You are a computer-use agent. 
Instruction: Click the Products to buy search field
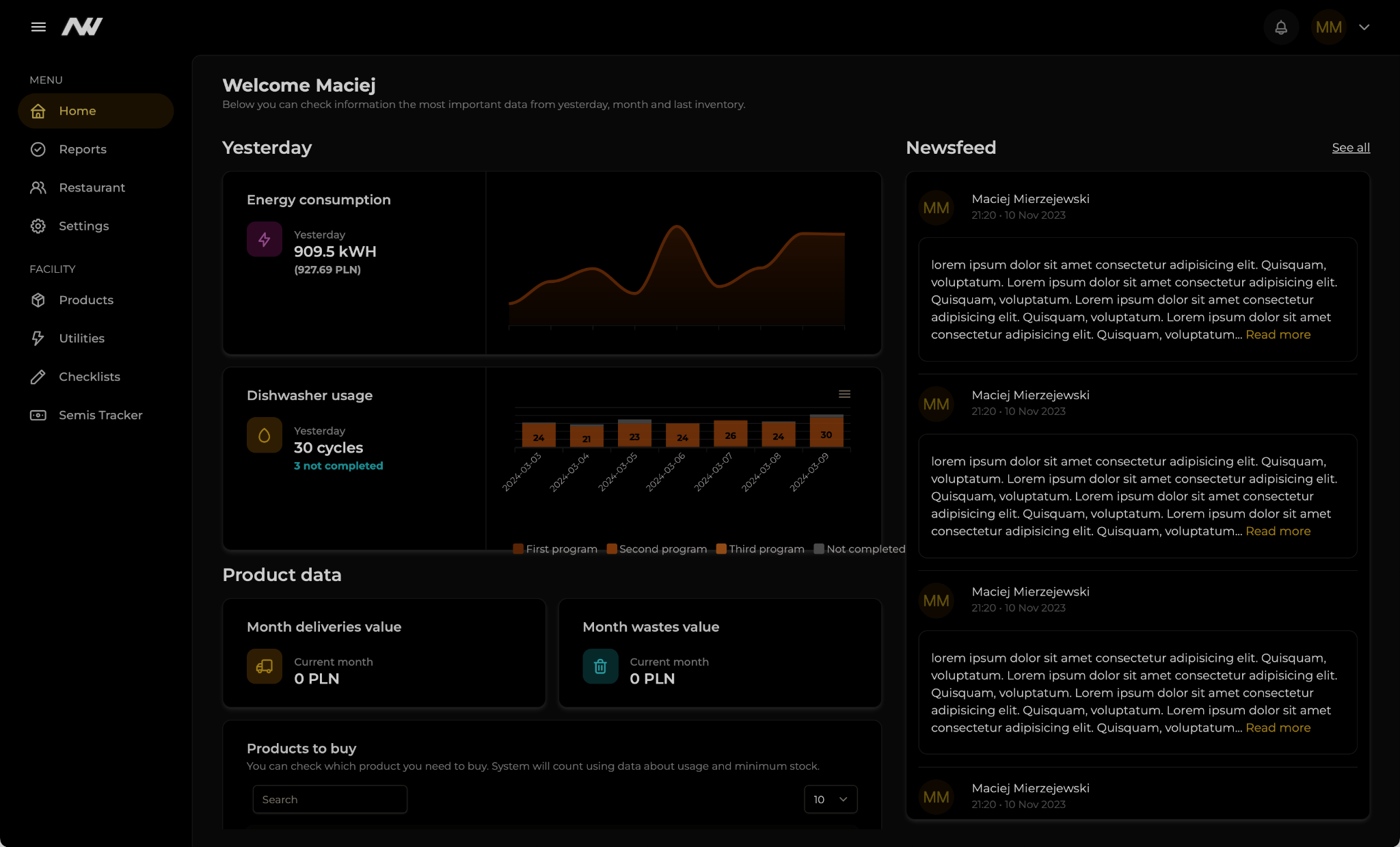329,798
